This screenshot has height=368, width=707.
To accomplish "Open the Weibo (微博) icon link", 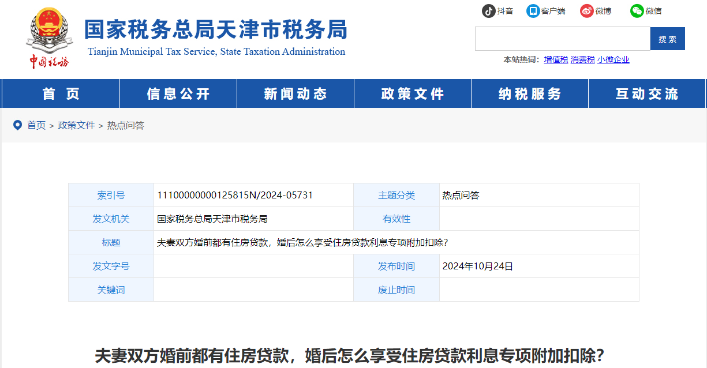I will point(587,11).
